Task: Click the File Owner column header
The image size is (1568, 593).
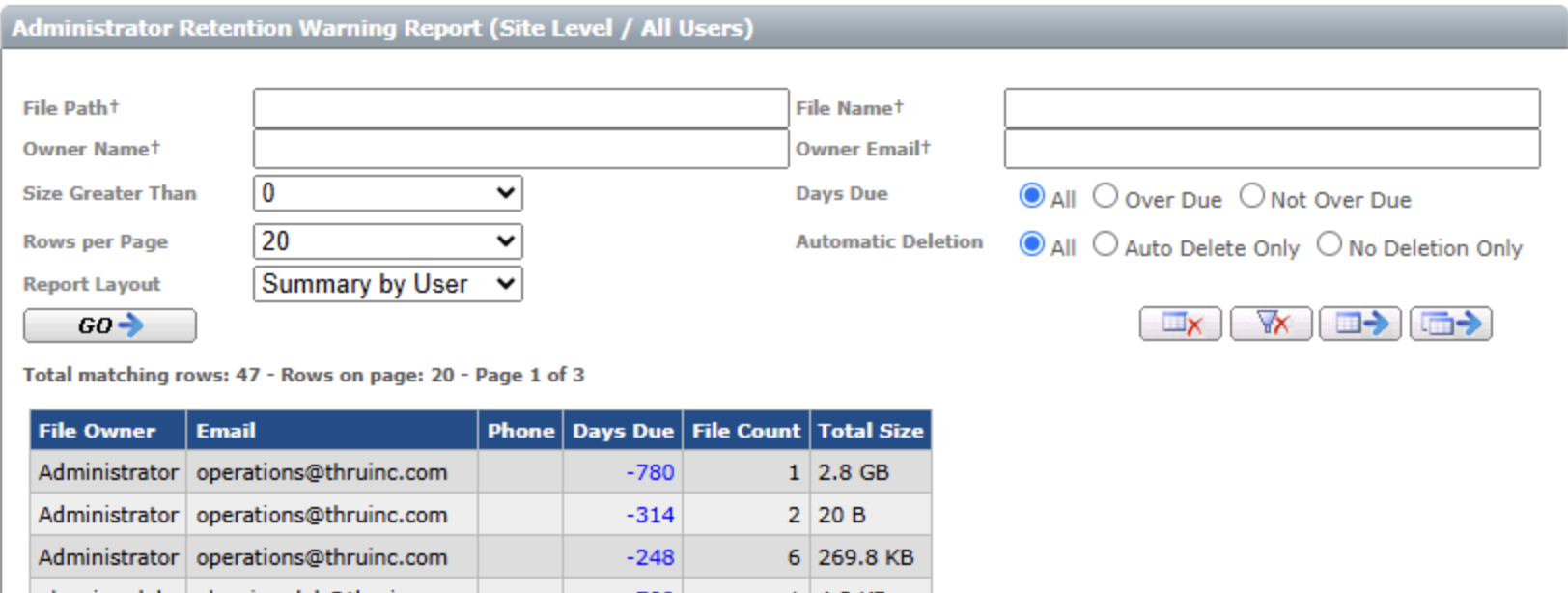Action: point(97,431)
